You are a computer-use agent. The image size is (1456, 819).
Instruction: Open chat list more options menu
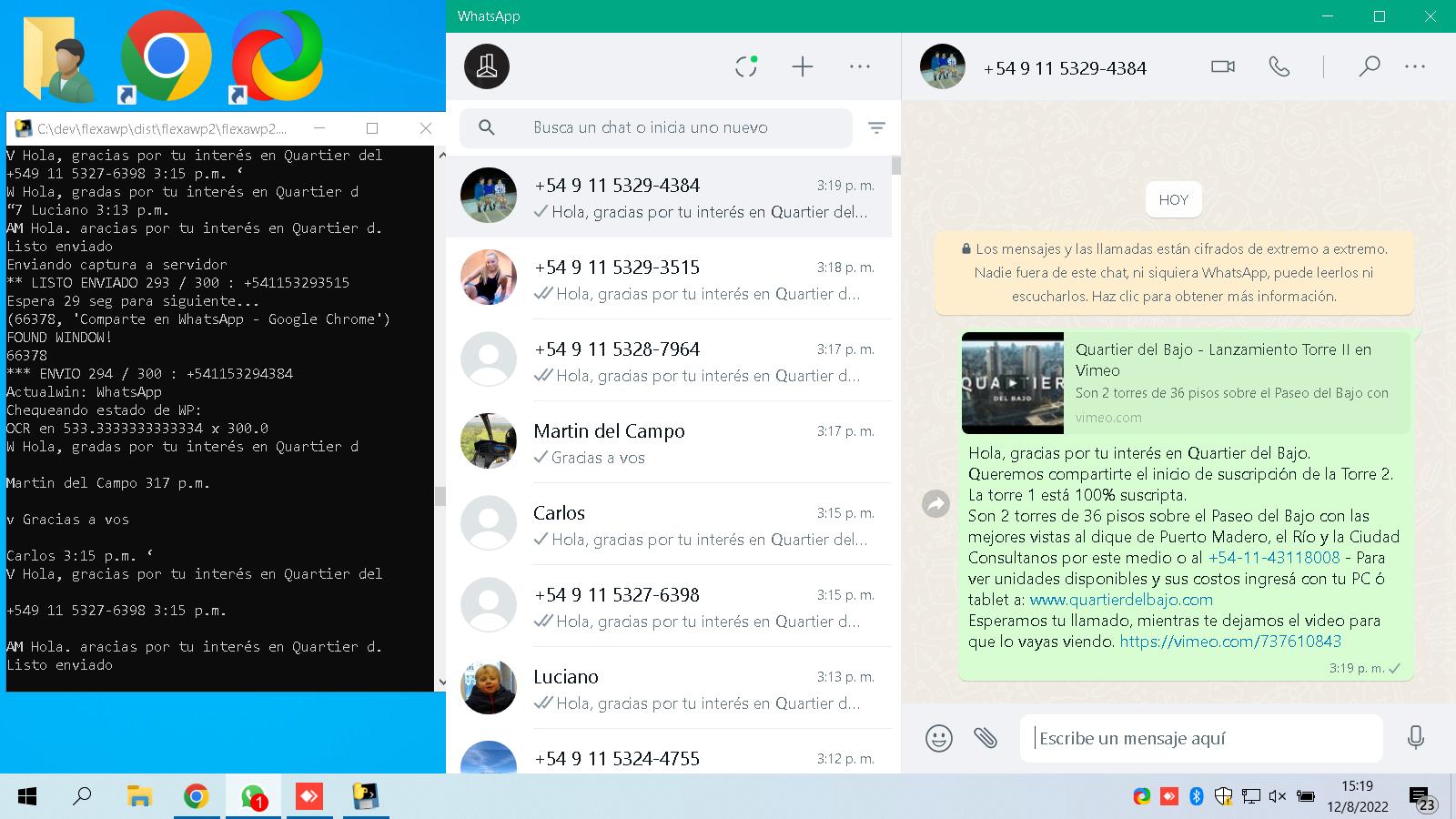pos(860,66)
